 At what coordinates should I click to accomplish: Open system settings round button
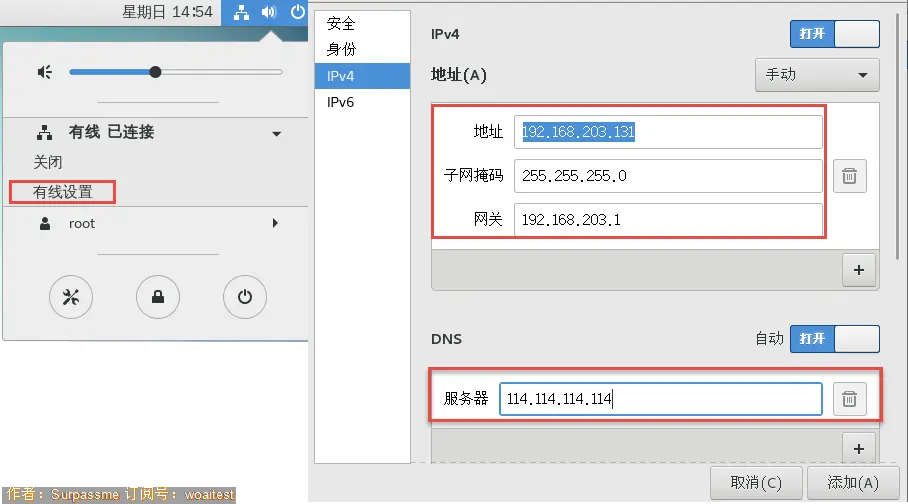coord(71,297)
